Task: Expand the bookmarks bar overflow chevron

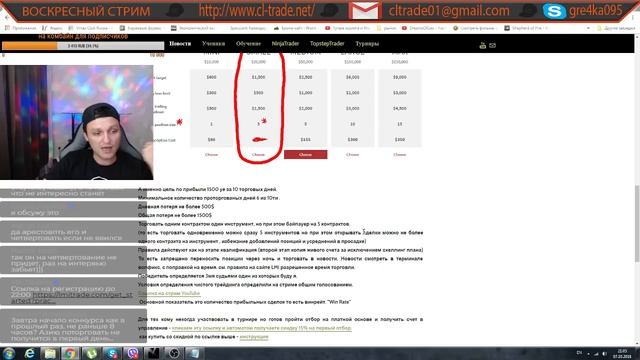Action: 588,28
